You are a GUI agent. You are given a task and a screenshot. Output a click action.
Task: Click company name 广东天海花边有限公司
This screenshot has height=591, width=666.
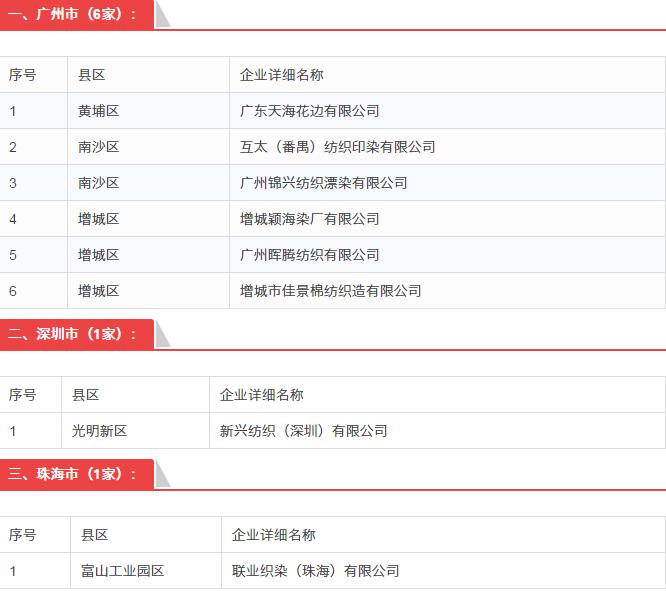click(310, 111)
